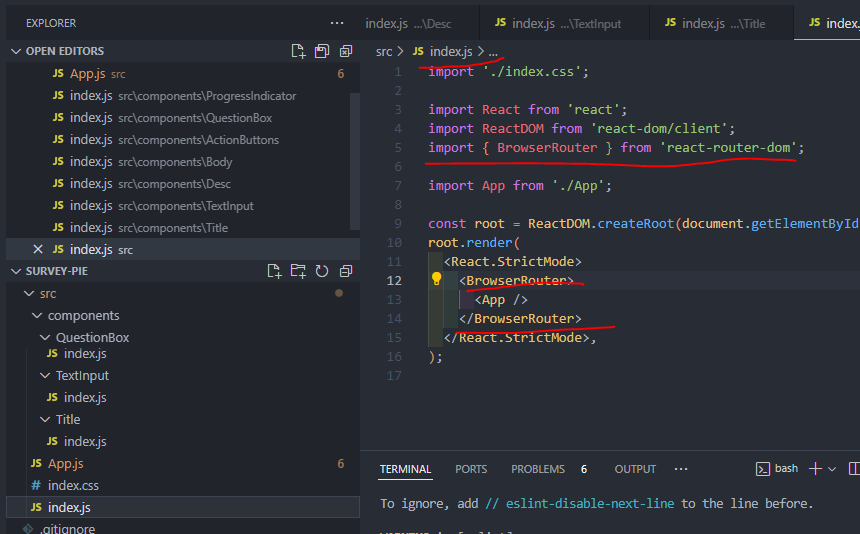Collapse the QuestionBox folder
This screenshot has height=534, width=860.
(45, 337)
